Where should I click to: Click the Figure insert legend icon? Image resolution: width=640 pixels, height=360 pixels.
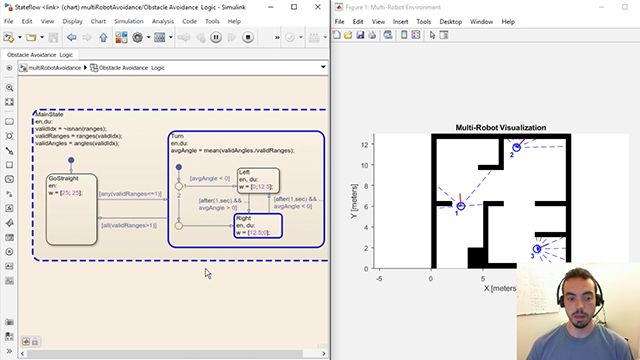[416, 35]
